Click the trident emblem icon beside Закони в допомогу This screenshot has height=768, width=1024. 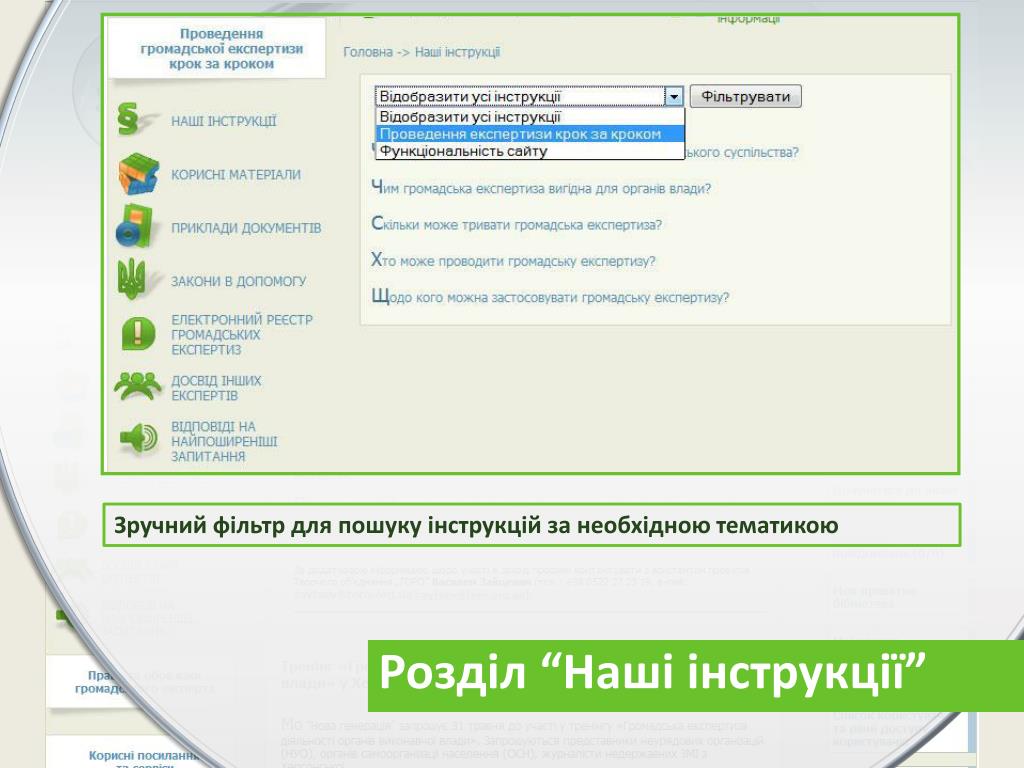(x=132, y=279)
